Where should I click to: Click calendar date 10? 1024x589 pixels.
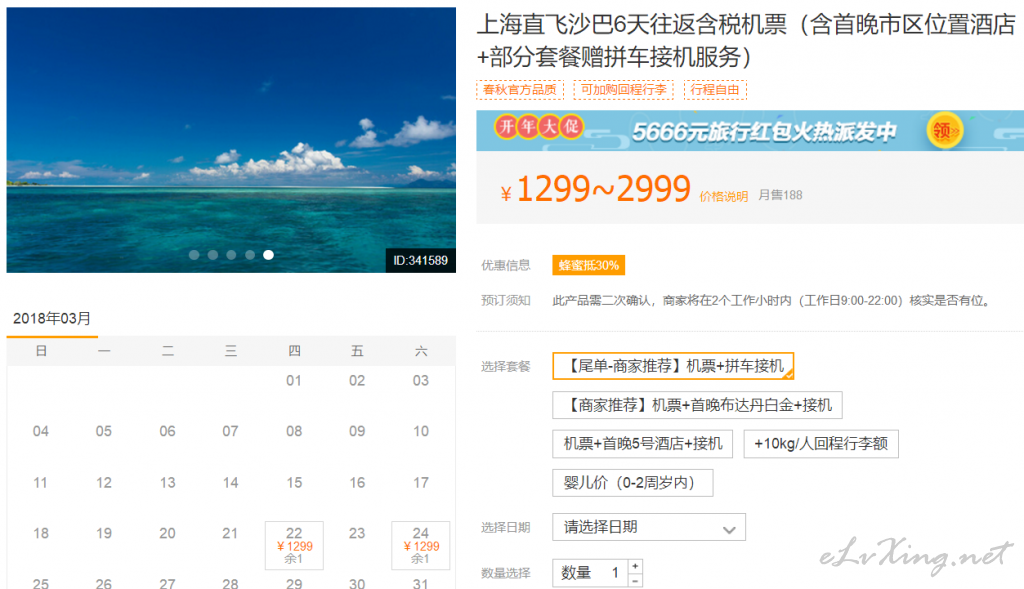point(421,432)
